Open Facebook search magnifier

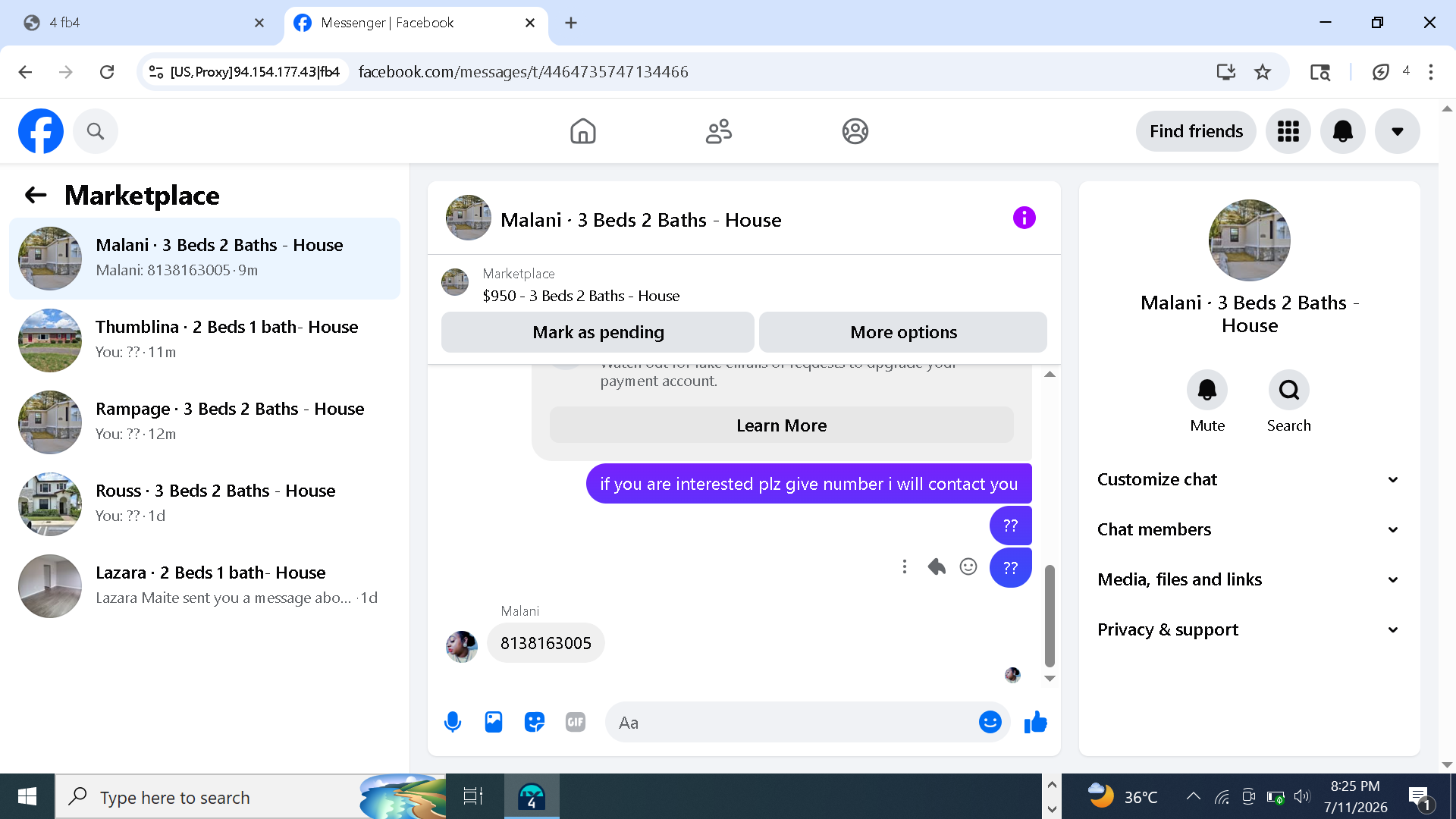(x=96, y=131)
